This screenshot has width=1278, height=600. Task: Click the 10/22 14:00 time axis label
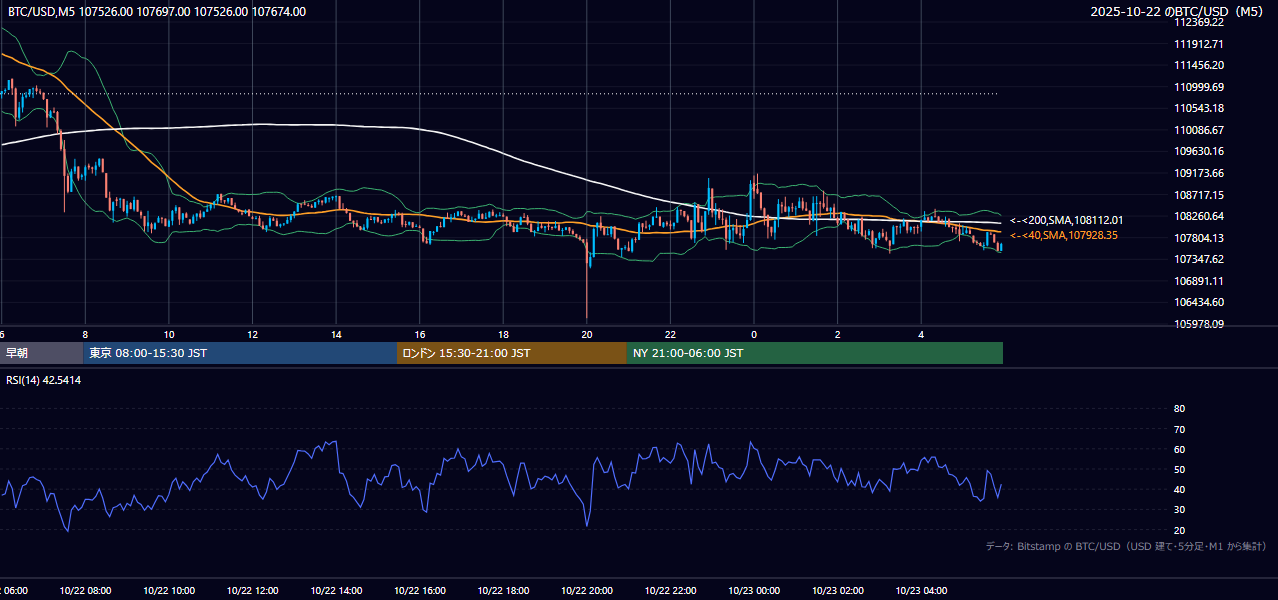click(x=336, y=591)
